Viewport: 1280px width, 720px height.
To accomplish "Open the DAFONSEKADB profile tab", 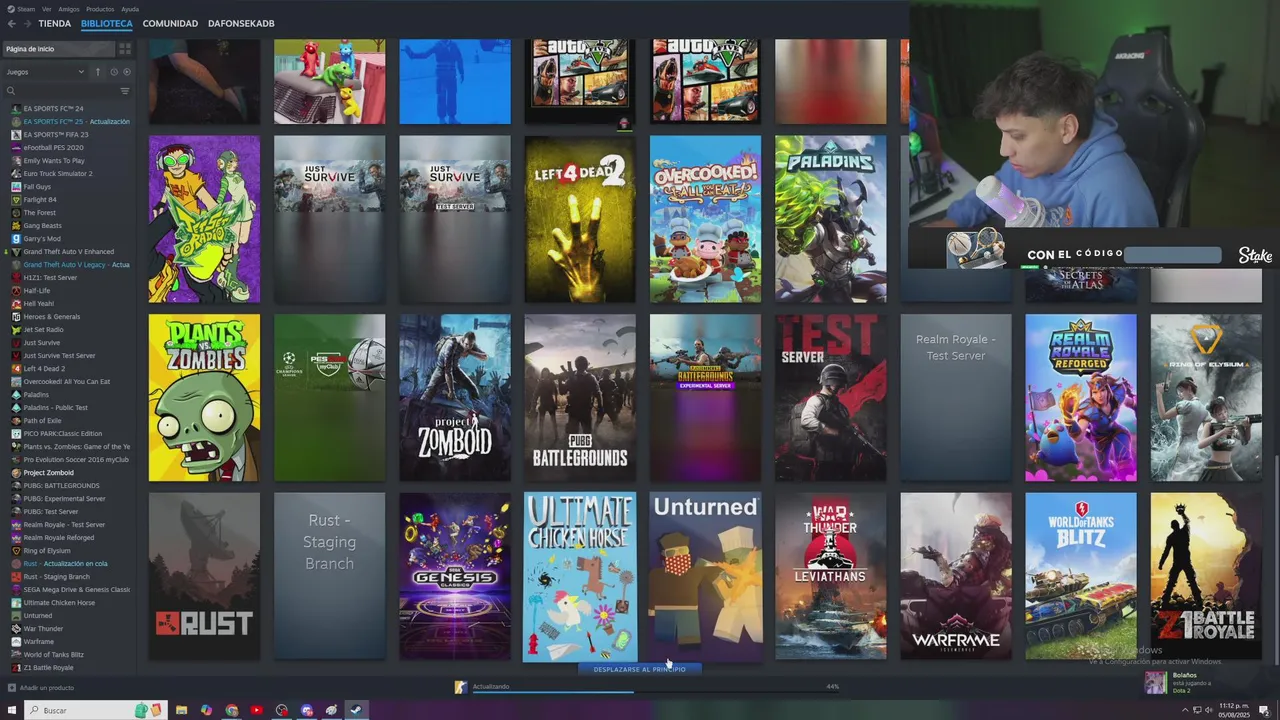I will click(241, 23).
